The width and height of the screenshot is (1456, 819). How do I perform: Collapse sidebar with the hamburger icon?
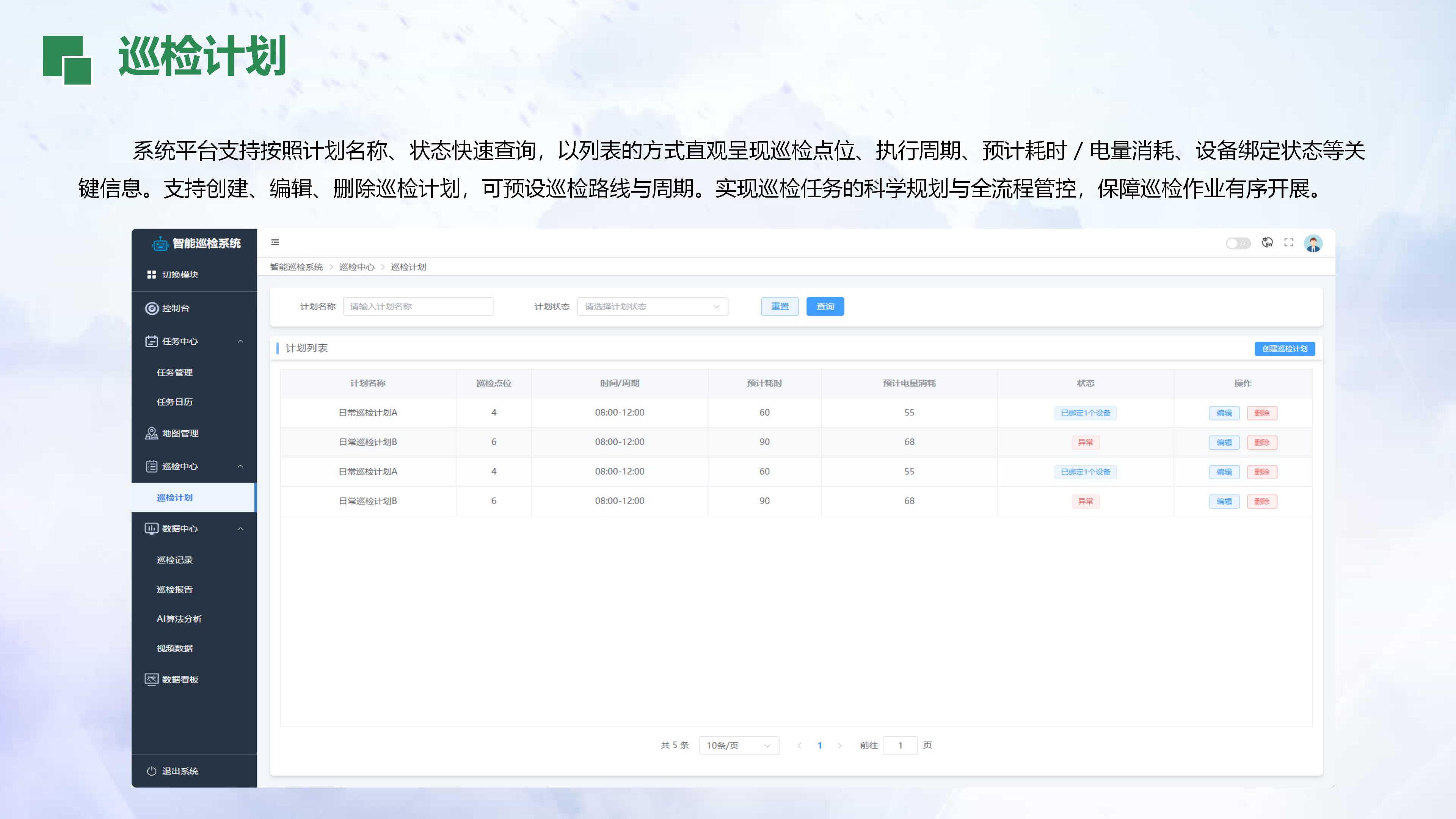pos(275,243)
